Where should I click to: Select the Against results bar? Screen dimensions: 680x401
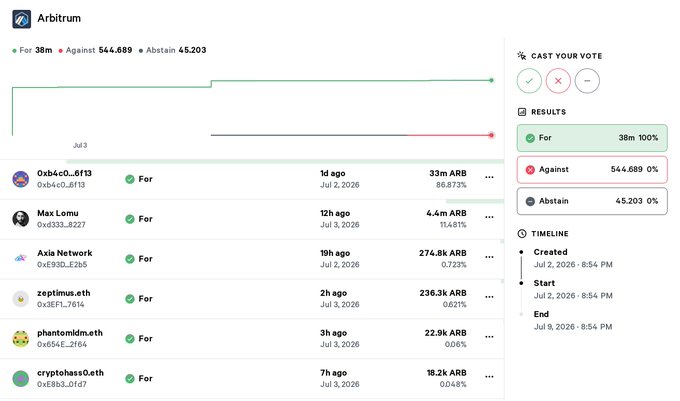pyautogui.click(x=592, y=170)
